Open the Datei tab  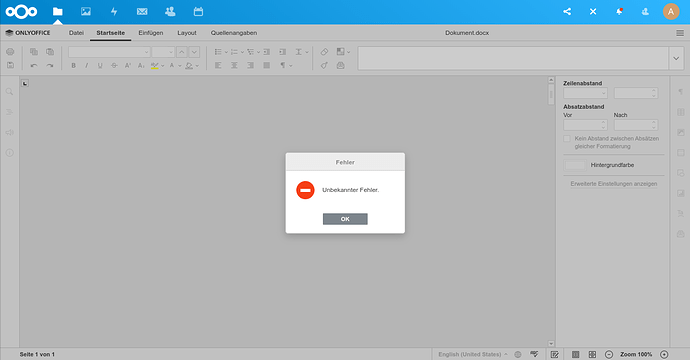click(x=76, y=33)
